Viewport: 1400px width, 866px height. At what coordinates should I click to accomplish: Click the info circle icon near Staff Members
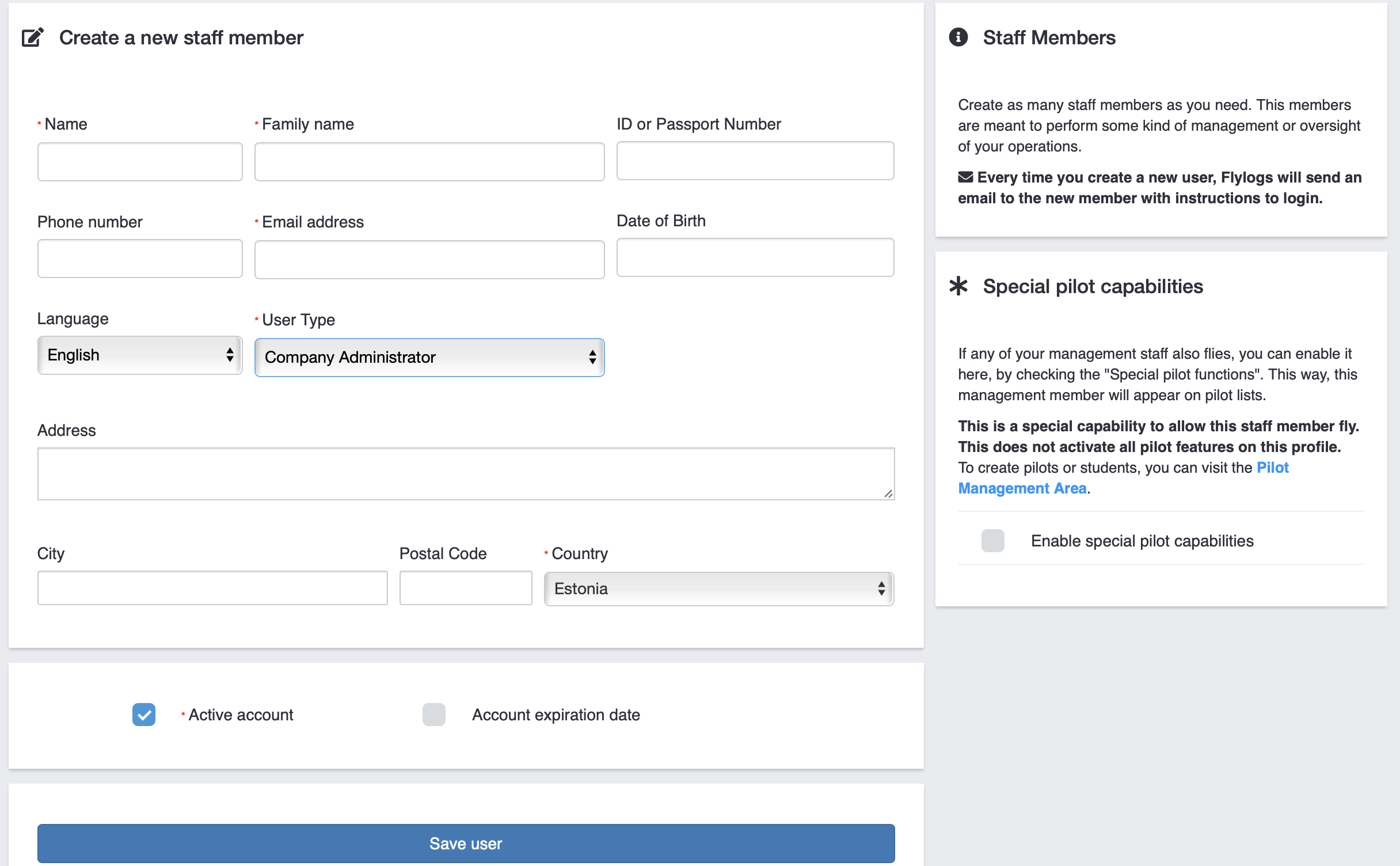958,37
